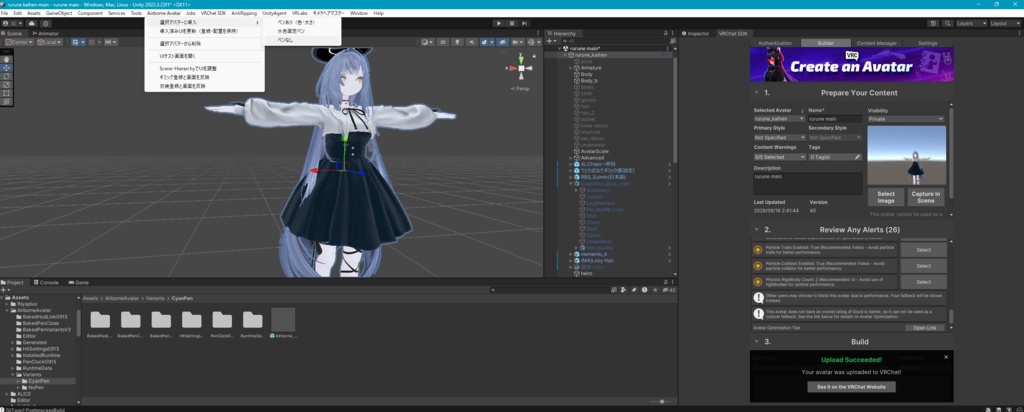The width and height of the screenshot is (1024, 412).
Task: Select the Scale tool in Scene toolbar
Action: 7,84
